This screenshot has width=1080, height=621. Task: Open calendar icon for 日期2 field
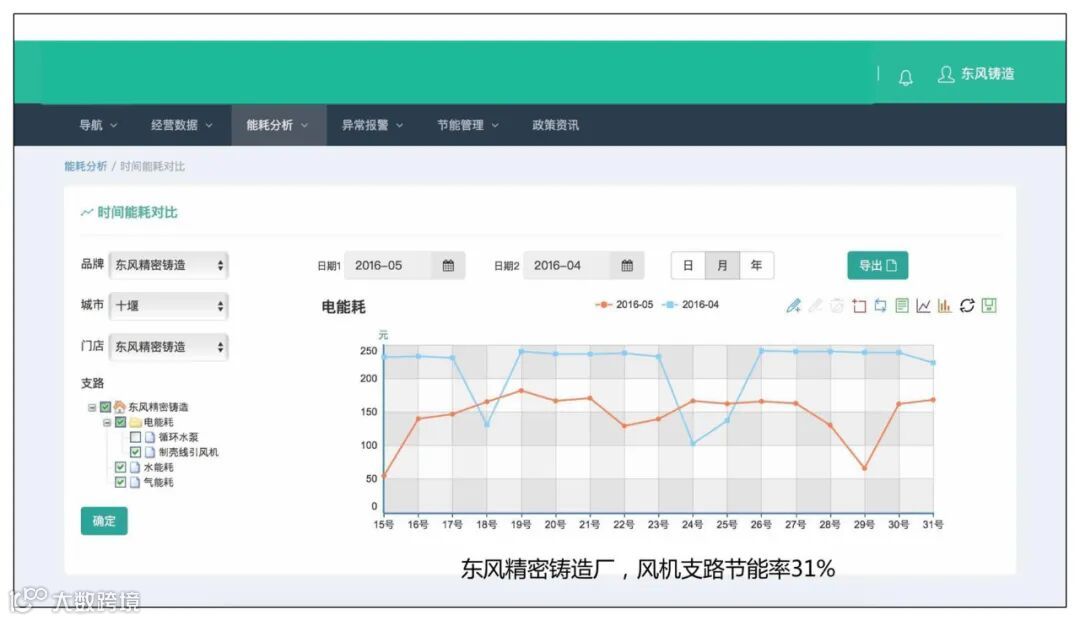tap(627, 266)
